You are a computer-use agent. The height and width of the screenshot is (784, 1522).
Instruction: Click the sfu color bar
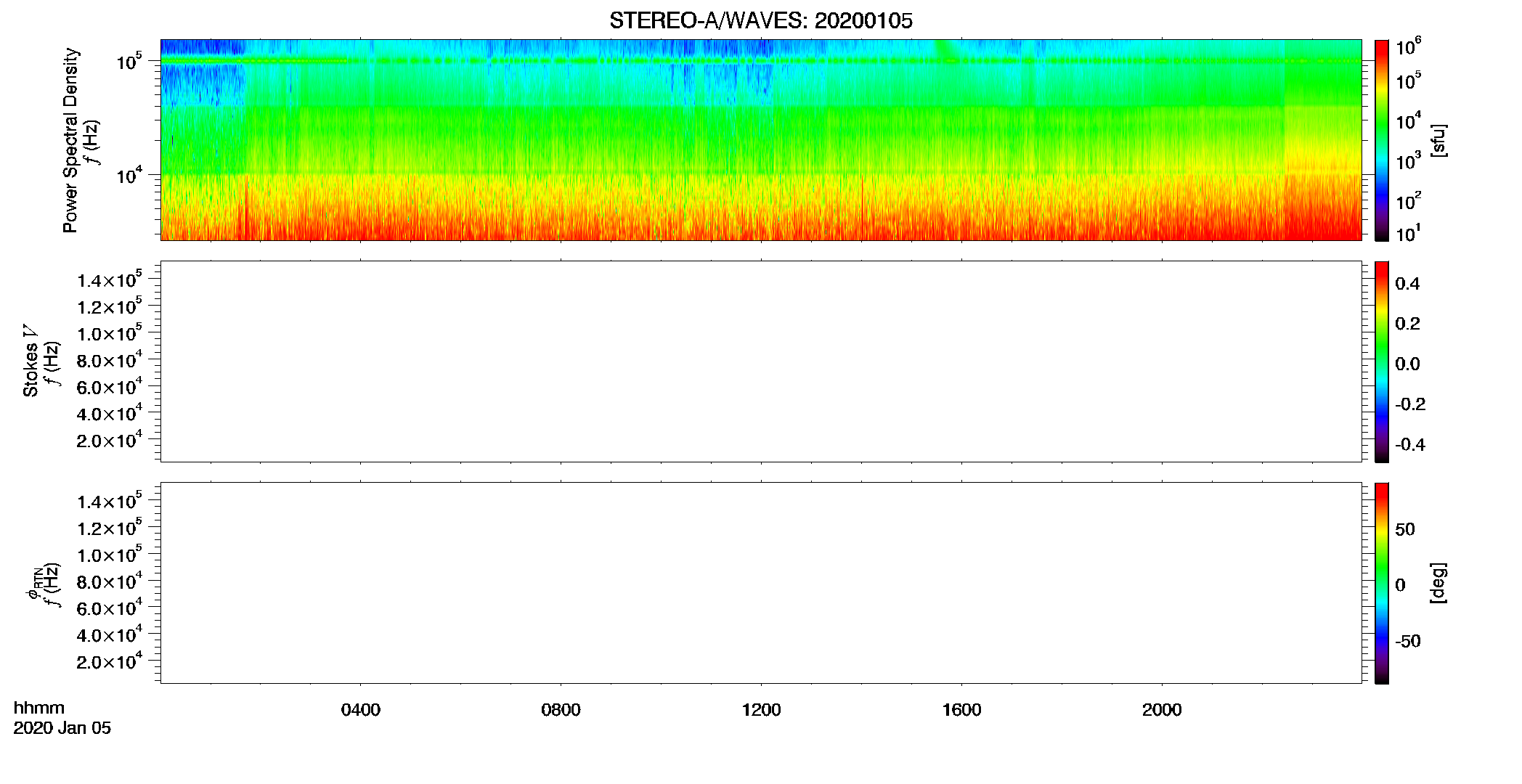[x=1382, y=140]
